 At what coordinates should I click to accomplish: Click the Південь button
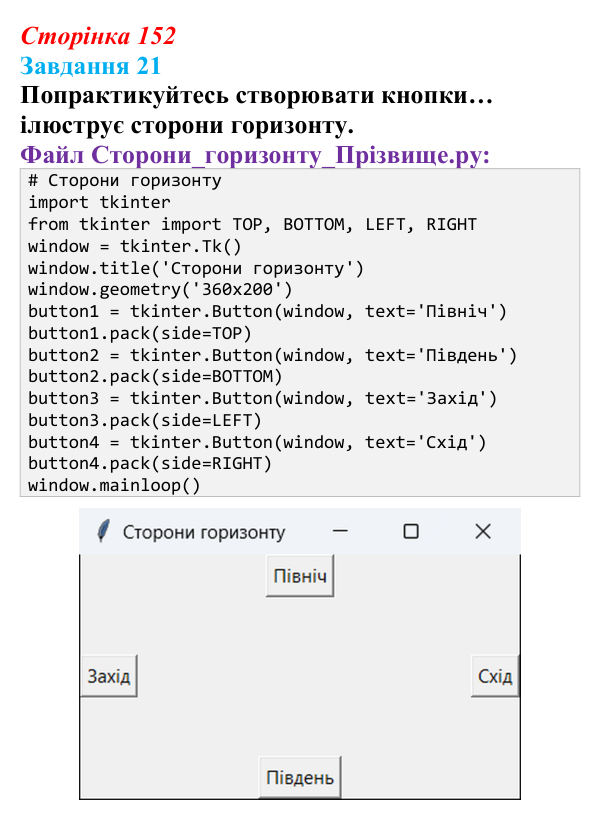tap(300, 777)
